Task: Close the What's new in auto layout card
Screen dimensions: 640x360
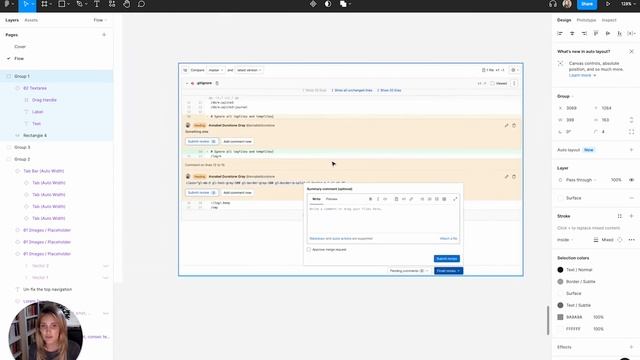Action: click(x=631, y=51)
